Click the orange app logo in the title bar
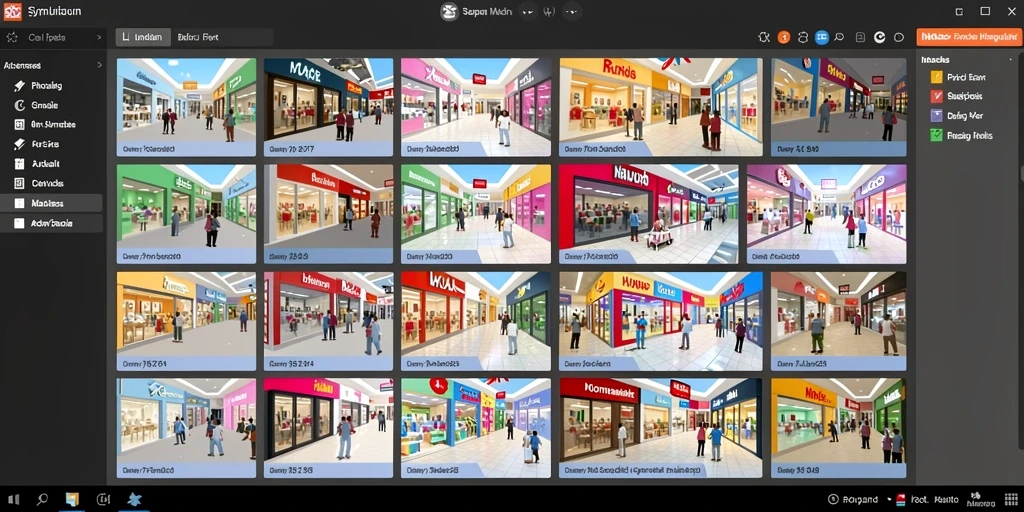The image size is (1024, 512). point(12,11)
